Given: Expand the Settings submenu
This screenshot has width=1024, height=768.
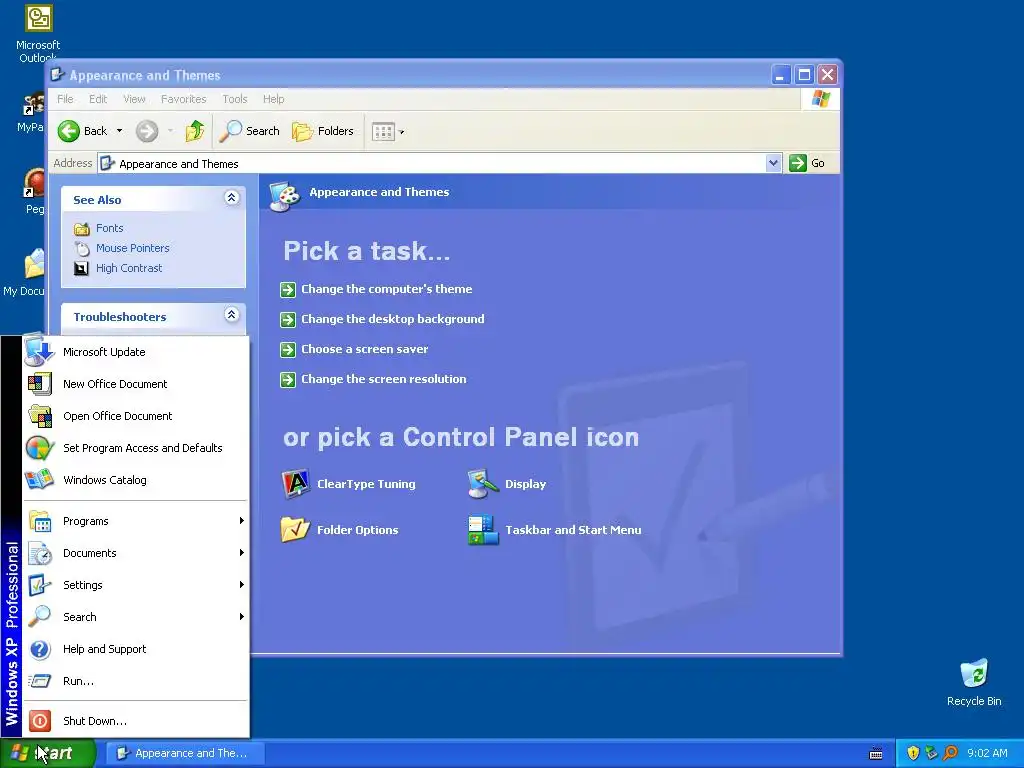Looking at the screenshot, I should click(x=136, y=585).
